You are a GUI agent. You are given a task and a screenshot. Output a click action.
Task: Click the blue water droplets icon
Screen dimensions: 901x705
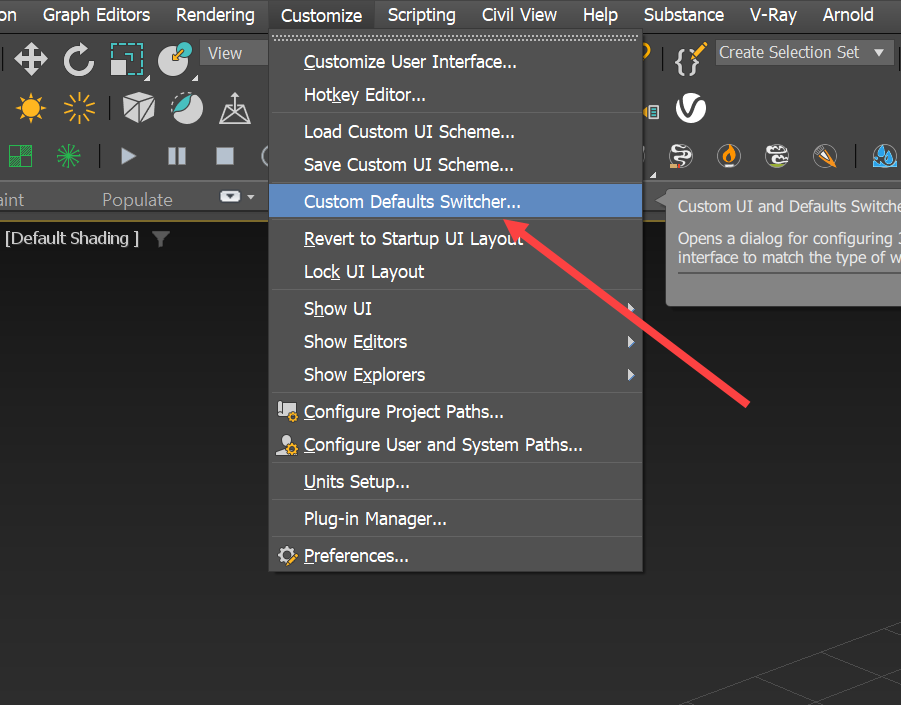click(x=885, y=156)
